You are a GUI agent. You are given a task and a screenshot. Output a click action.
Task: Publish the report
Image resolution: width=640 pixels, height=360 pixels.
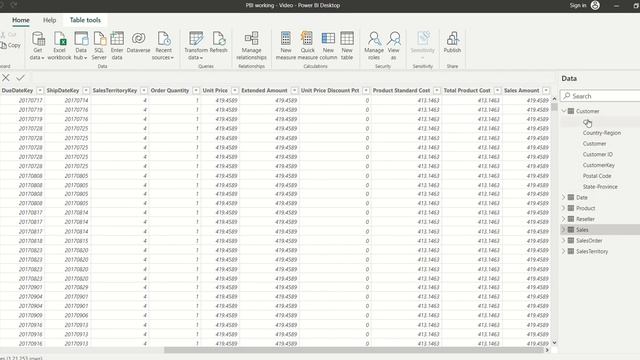point(452,42)
